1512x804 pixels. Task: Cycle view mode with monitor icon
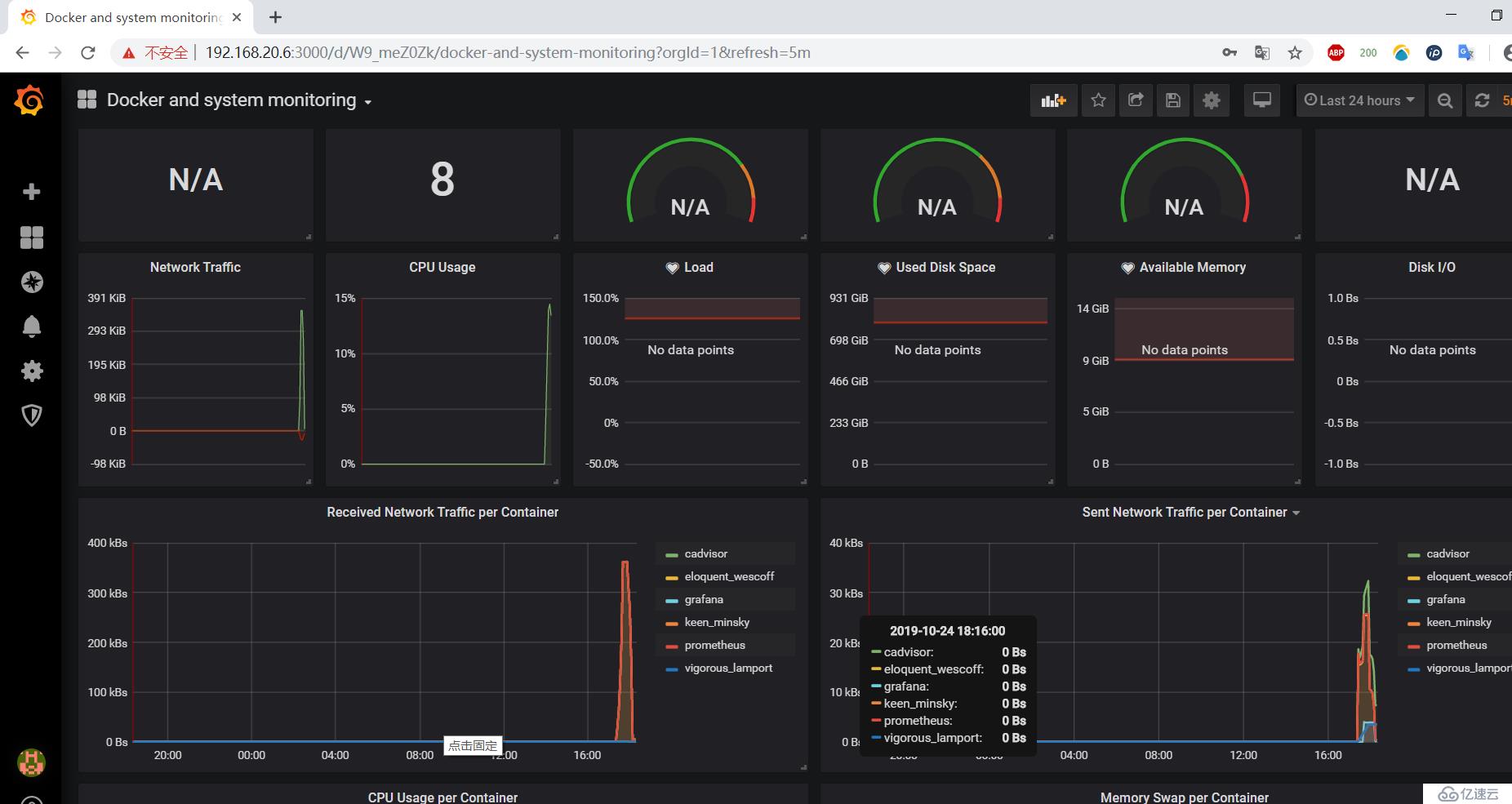1261,100
